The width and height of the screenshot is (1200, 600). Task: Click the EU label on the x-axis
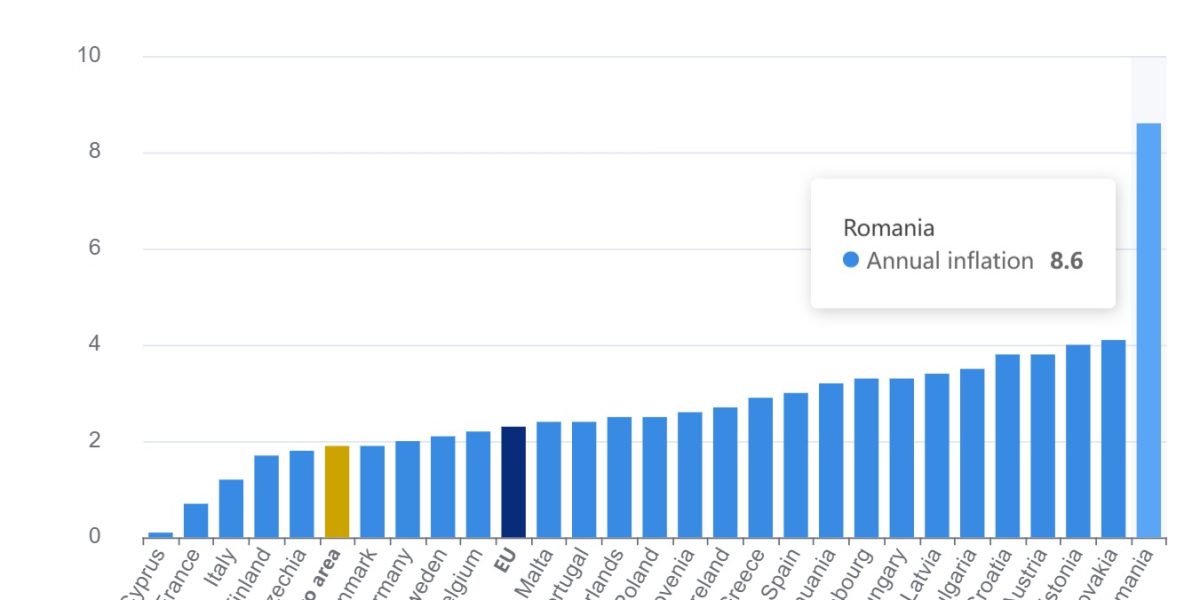coord(506,565)
